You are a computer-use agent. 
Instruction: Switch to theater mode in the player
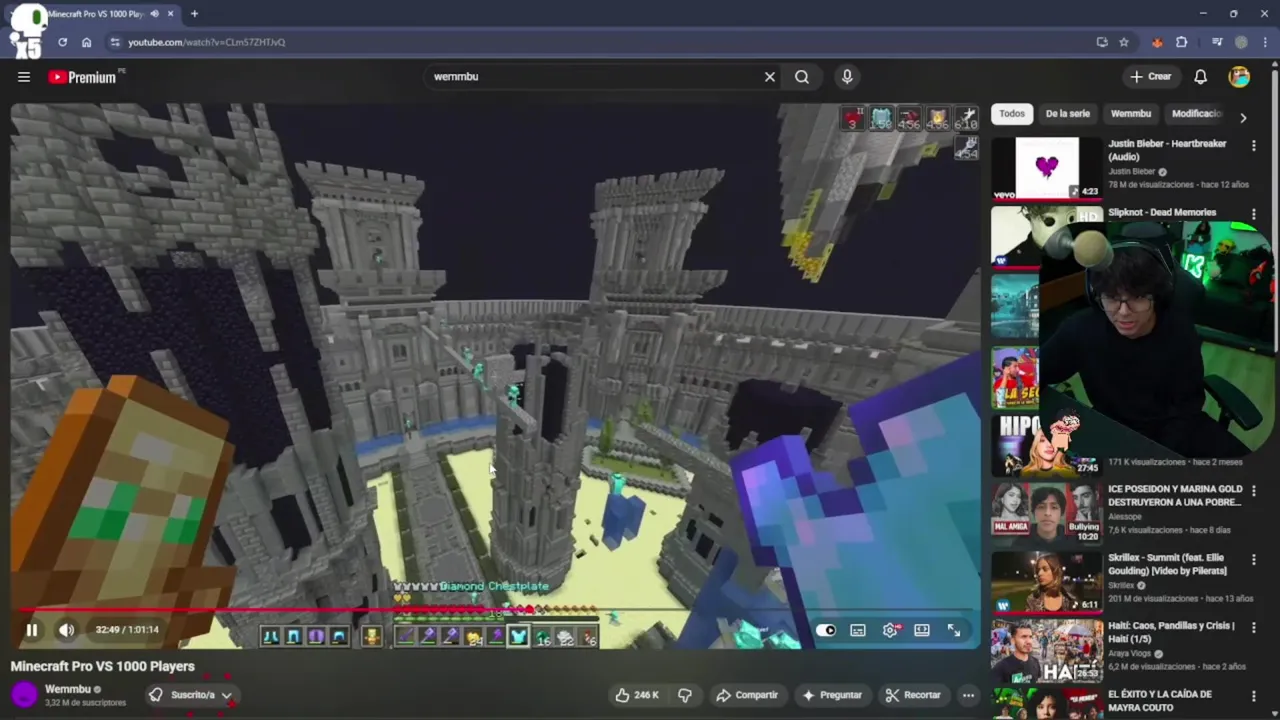click(922, 630)
